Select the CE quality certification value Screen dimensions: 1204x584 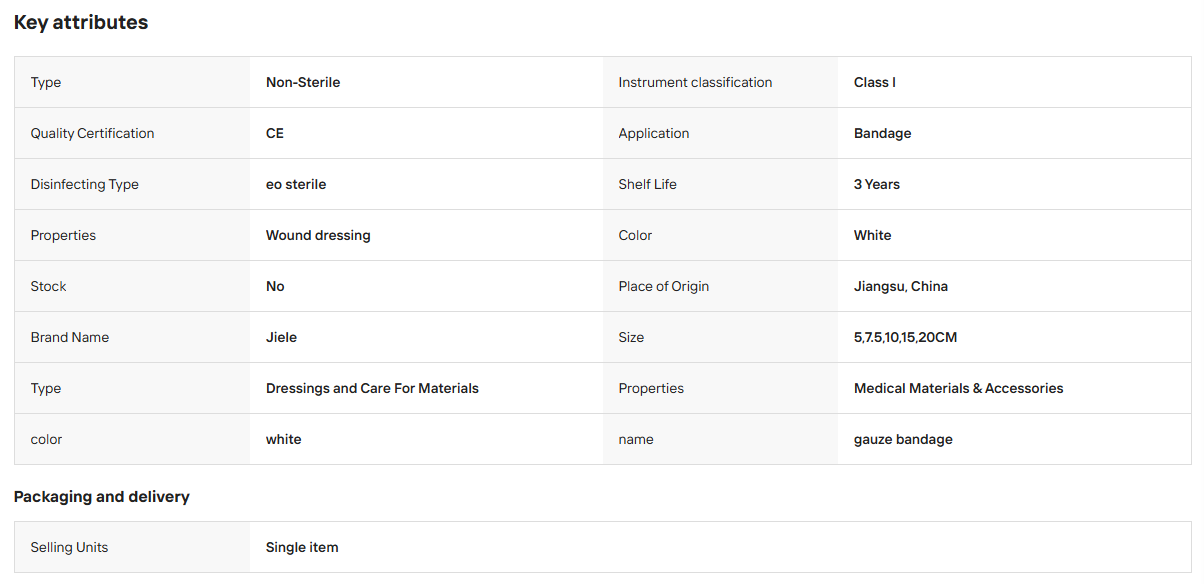[x=275, y=133]
